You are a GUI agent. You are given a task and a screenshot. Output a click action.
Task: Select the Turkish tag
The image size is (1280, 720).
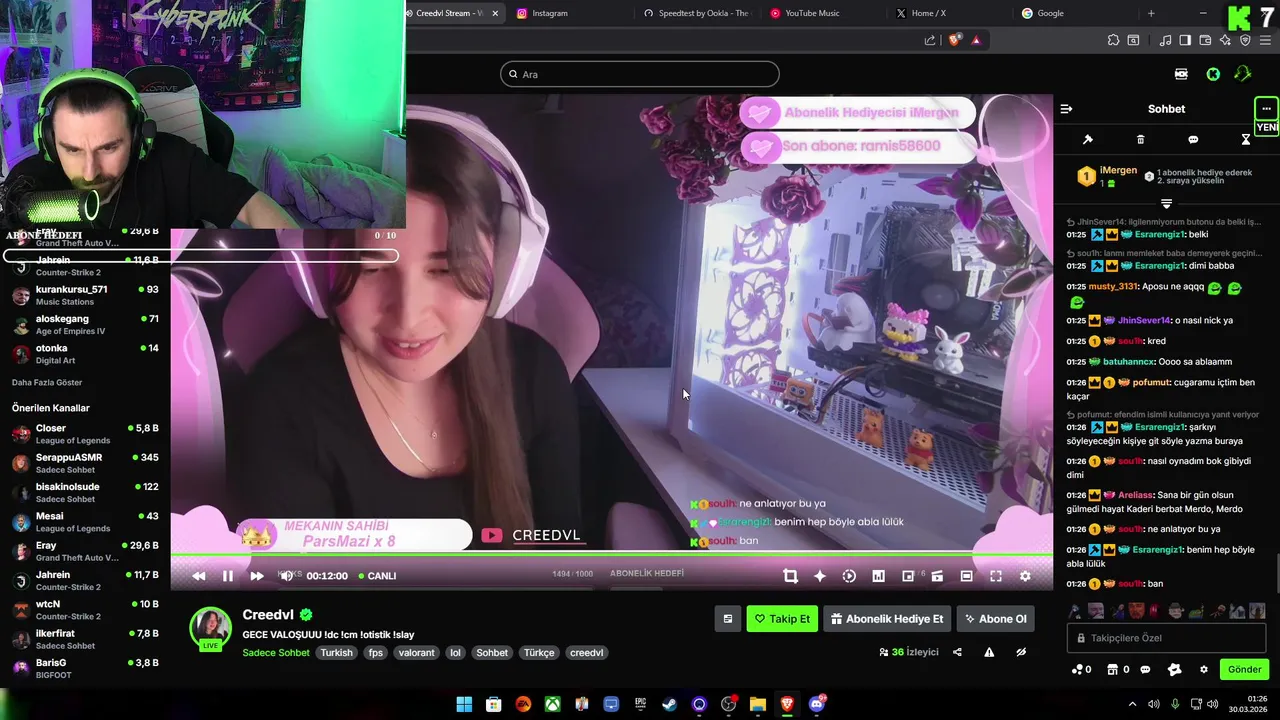point(337,653)
